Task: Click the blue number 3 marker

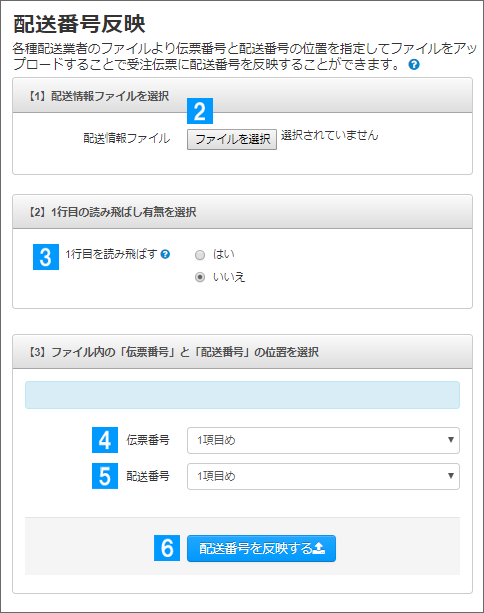Action: point(46,257)
